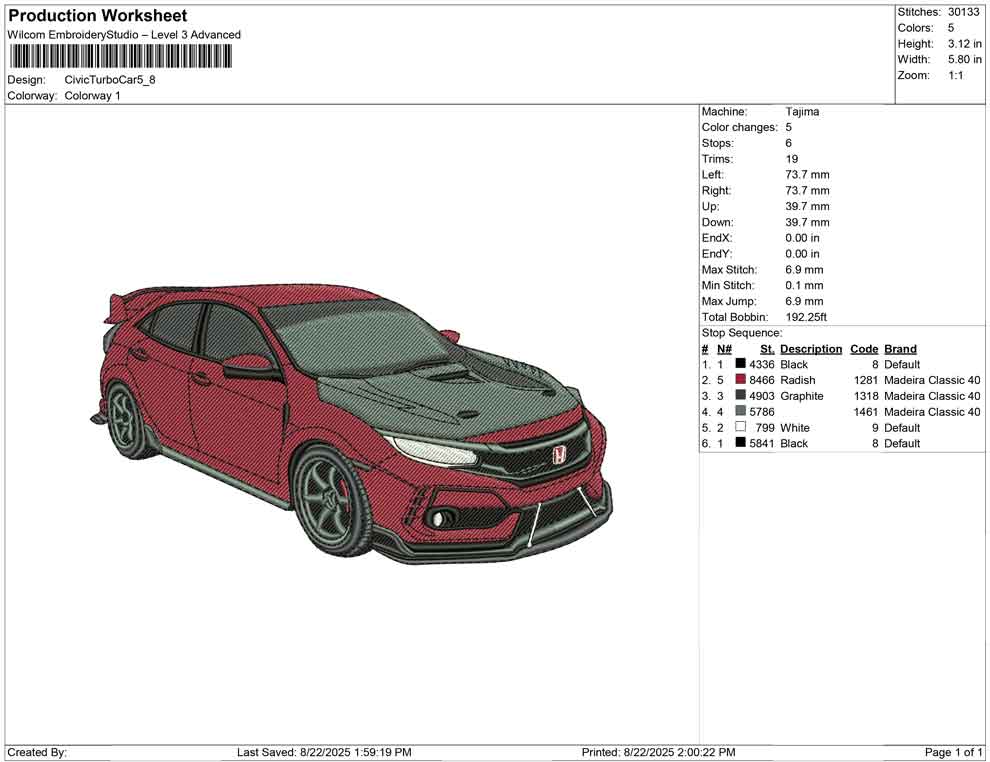Click the Page 1 of 1 footer text
990x762 pixels.
(954, 752)
